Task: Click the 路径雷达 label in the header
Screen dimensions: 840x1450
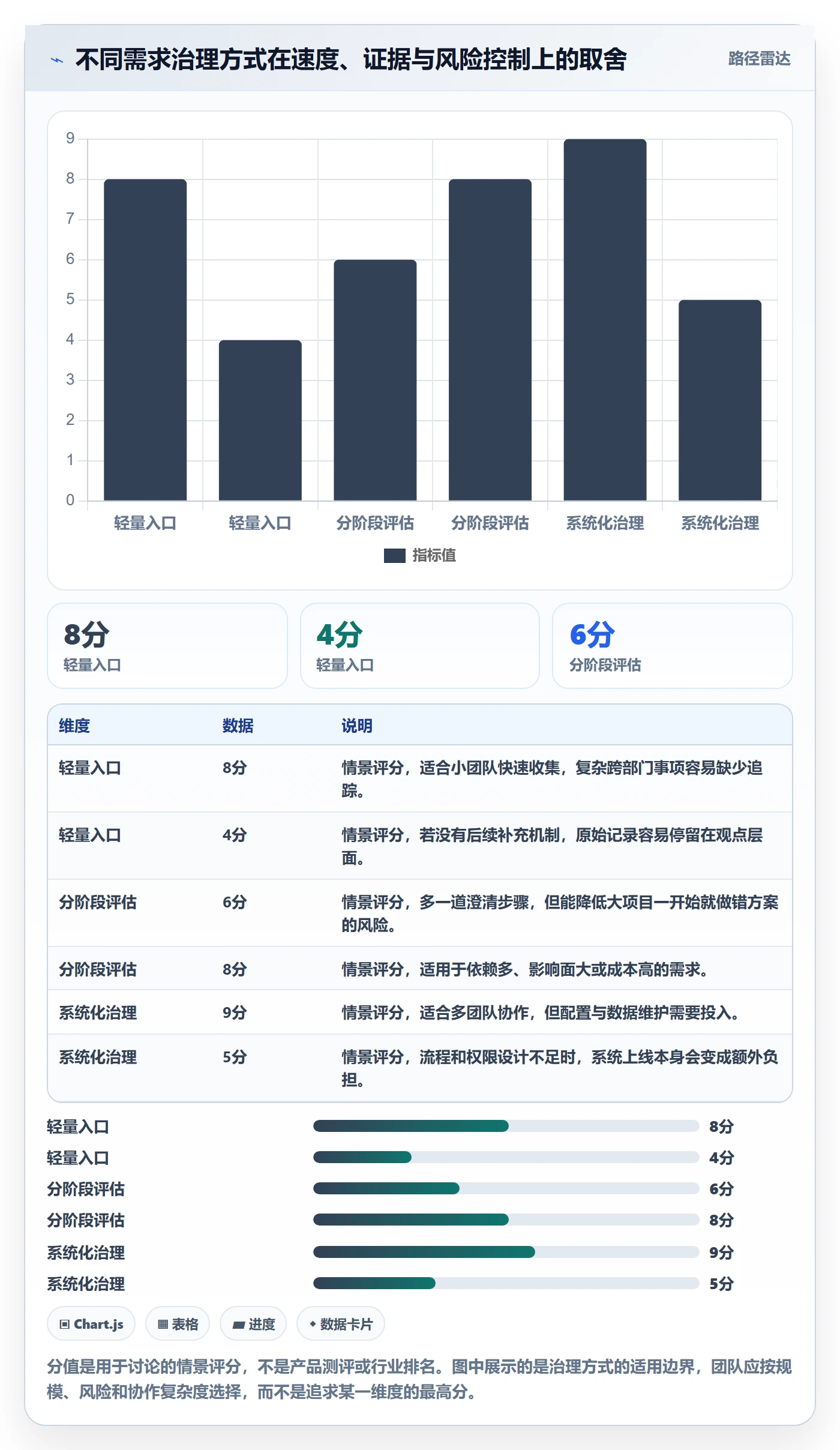Action: coord(759,59)
